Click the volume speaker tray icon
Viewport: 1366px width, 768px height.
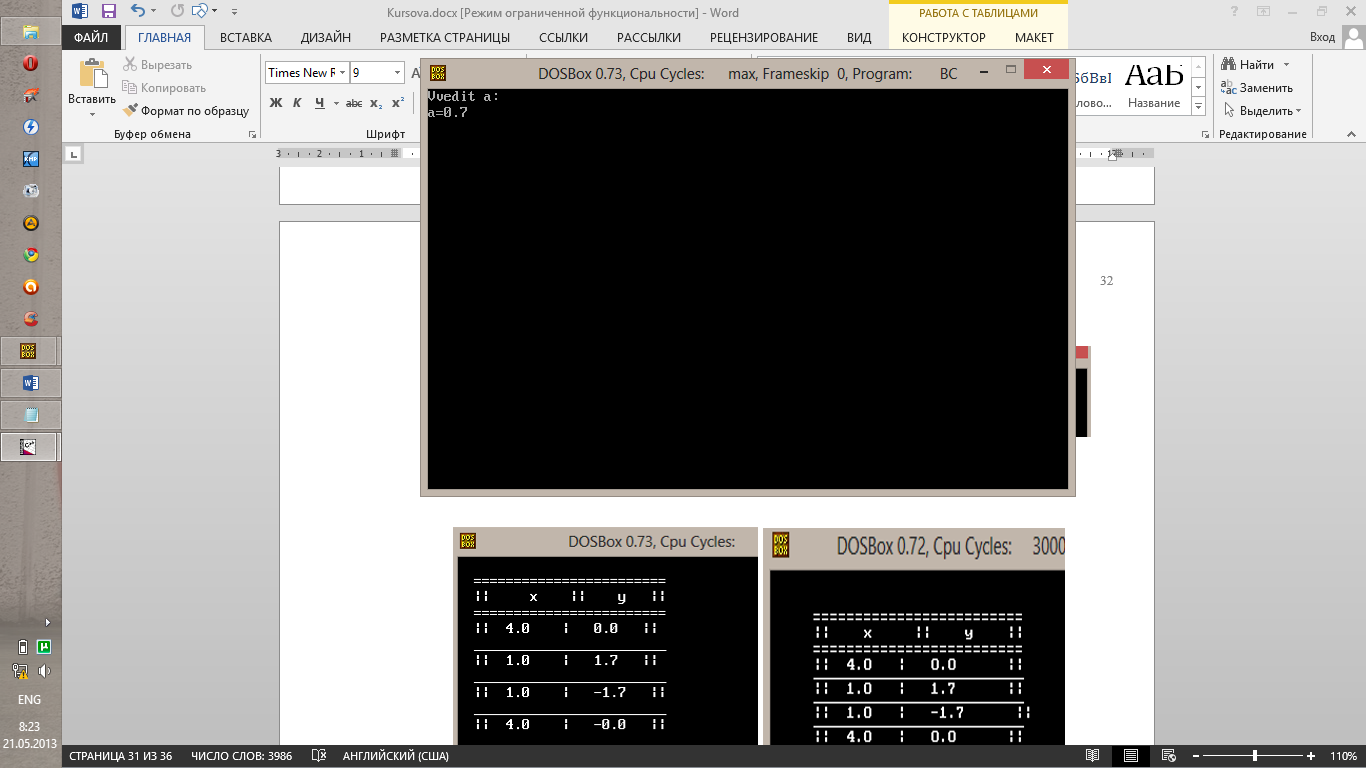click(x=44, y=671)
